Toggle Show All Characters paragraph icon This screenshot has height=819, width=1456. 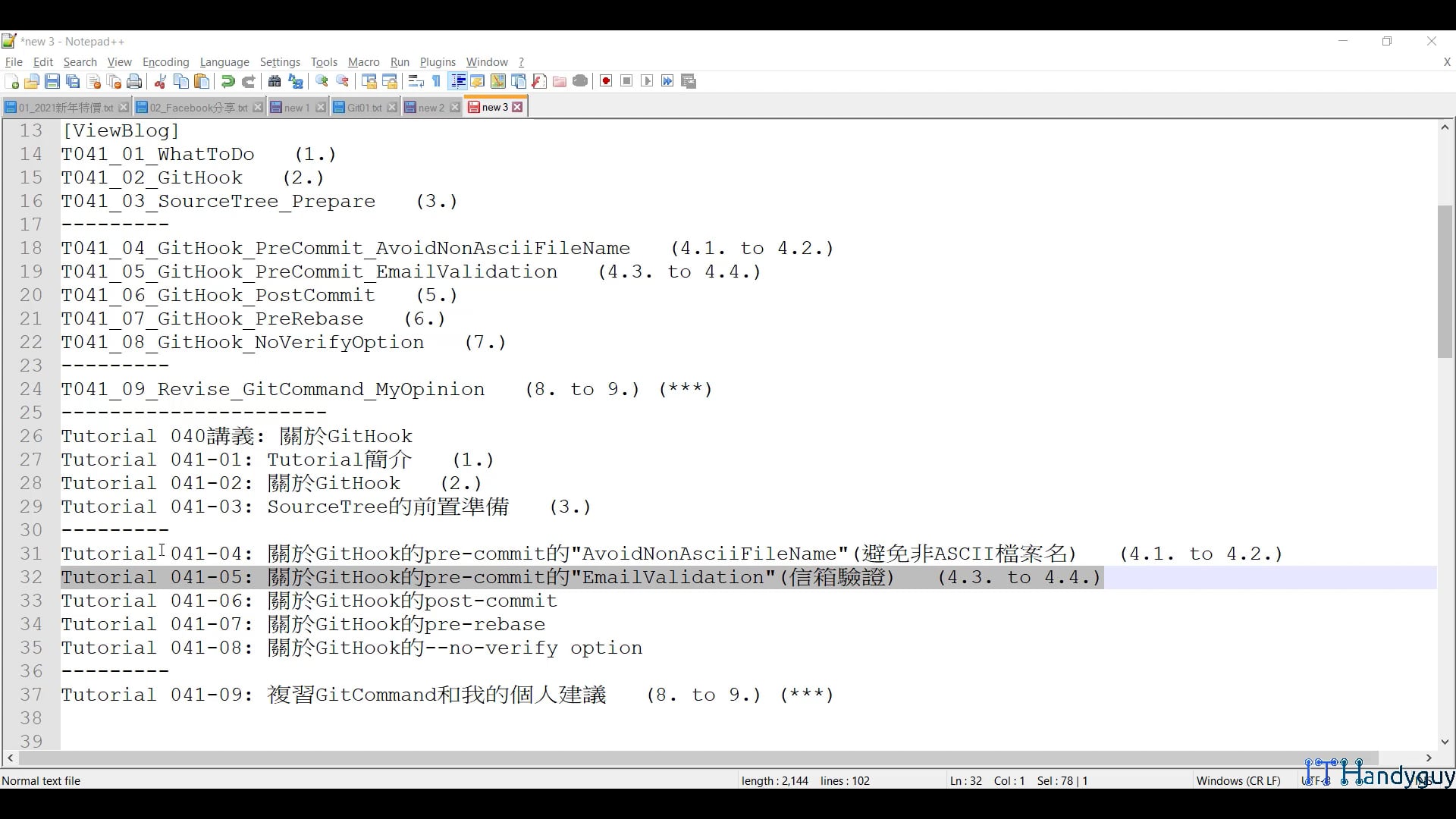click(436, 81)
